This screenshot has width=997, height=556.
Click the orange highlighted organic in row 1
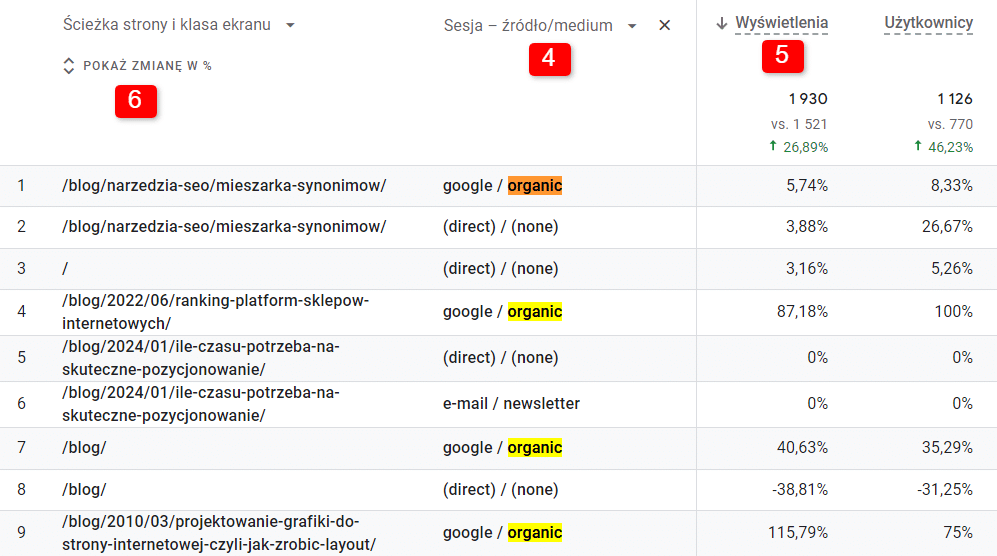534,186
